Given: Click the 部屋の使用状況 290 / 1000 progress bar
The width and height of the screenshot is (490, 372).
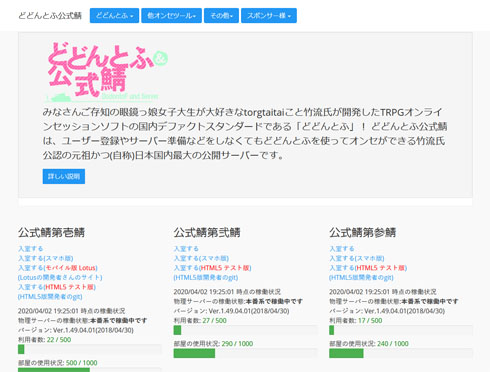Looking at the screenshot, I should pyautogui.click(x=245, y=353).
